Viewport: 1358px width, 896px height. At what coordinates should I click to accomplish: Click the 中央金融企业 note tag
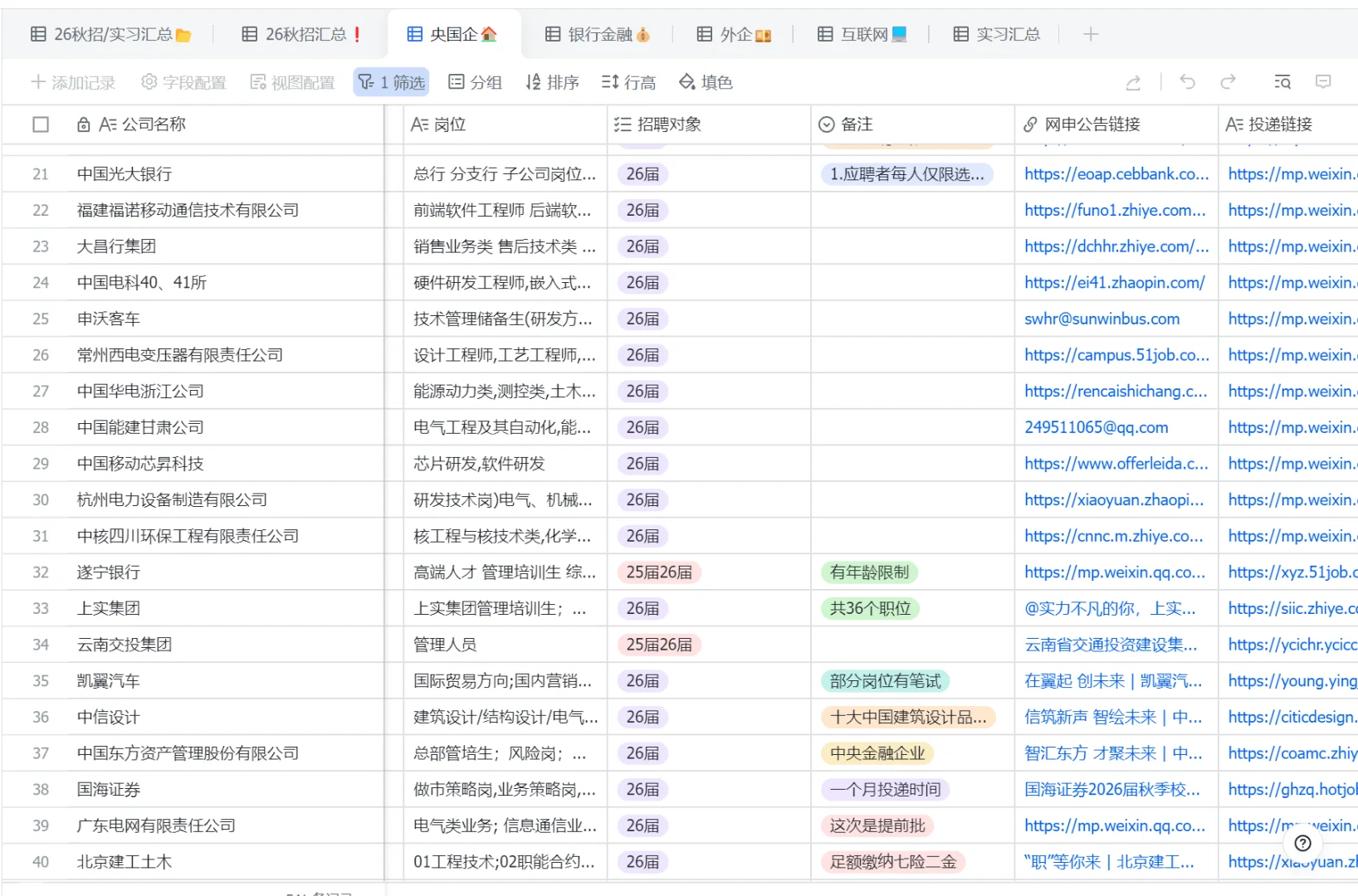[x=877, y=754]
